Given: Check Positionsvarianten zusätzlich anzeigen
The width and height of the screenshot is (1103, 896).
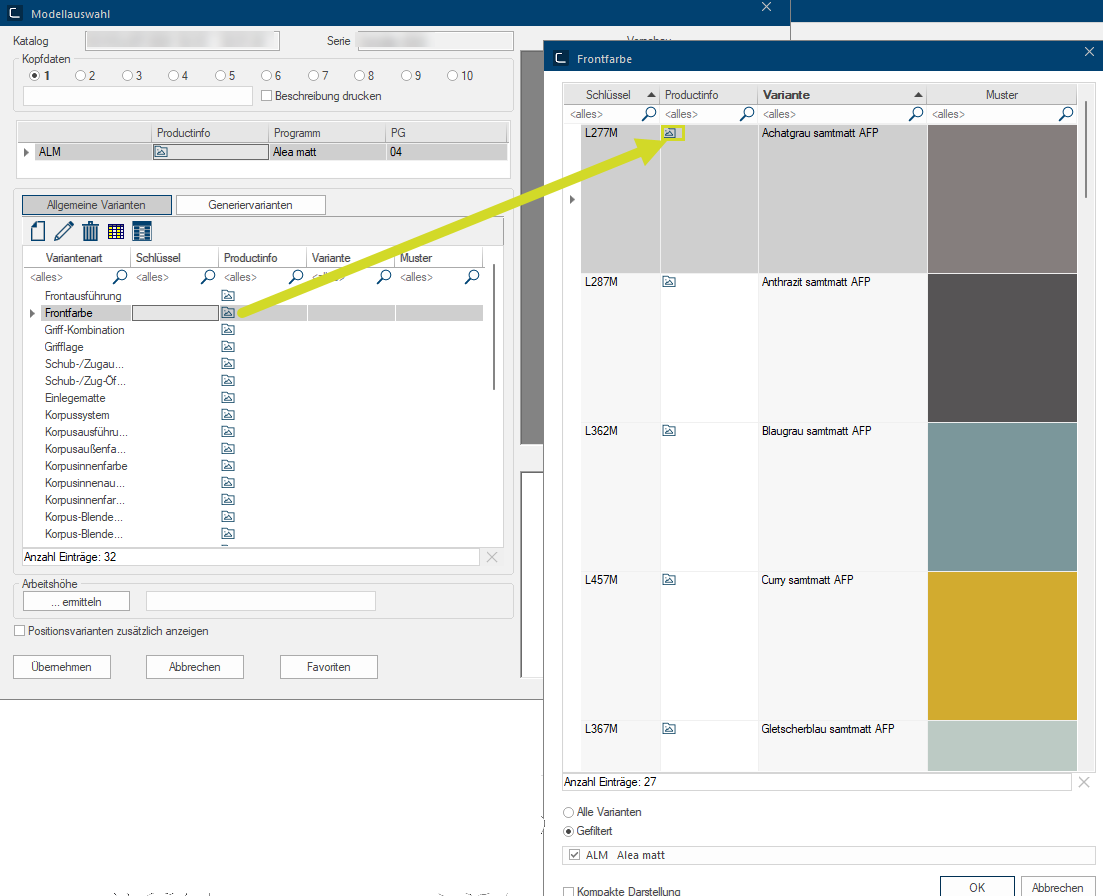Looking at the screenshot, I should pos(19,631).
